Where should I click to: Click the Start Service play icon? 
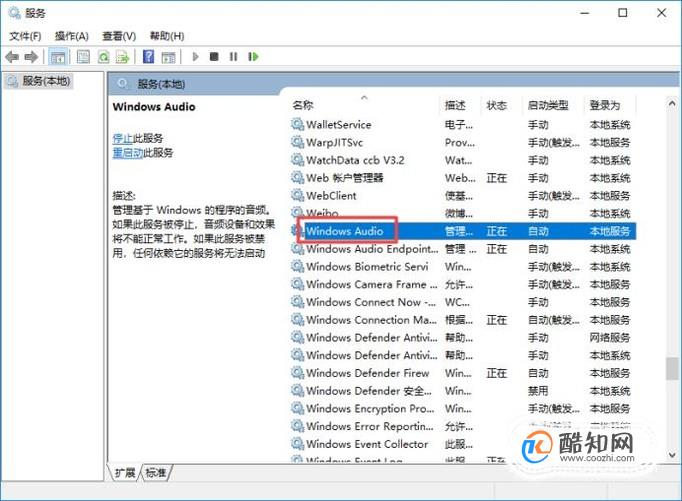[x=195, y=57]
